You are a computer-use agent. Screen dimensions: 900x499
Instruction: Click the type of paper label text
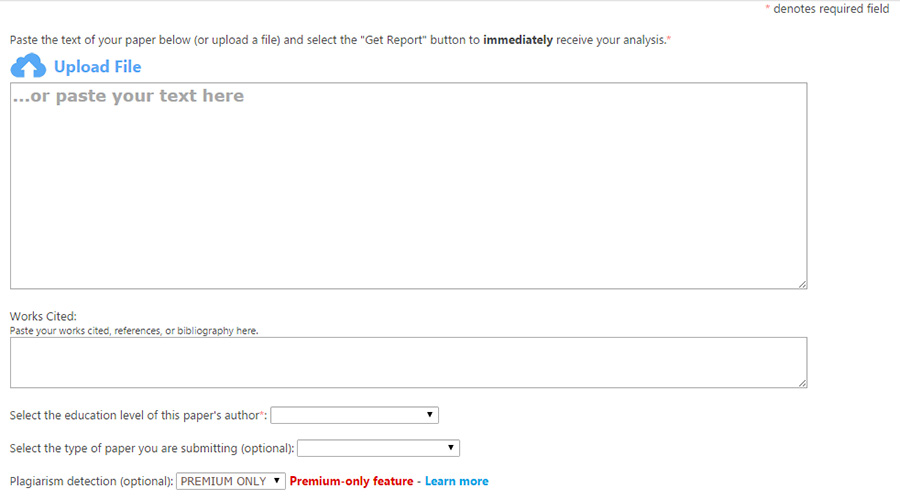point(151,448)
